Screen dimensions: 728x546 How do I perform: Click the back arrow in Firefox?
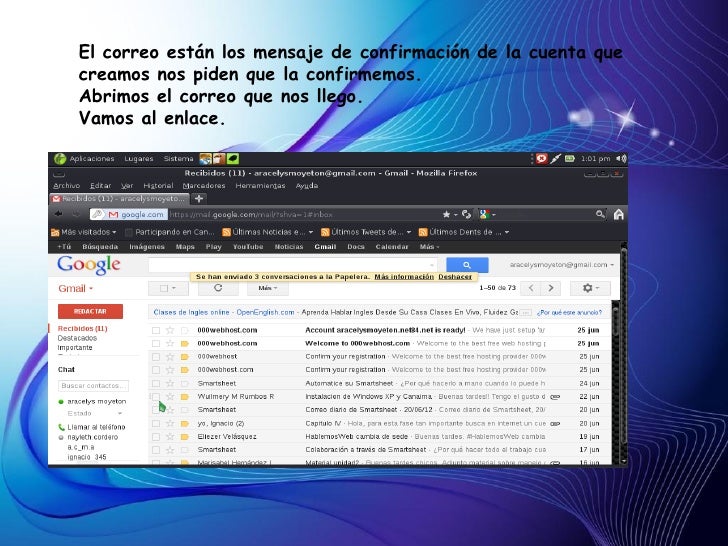[x=58, y=214]
